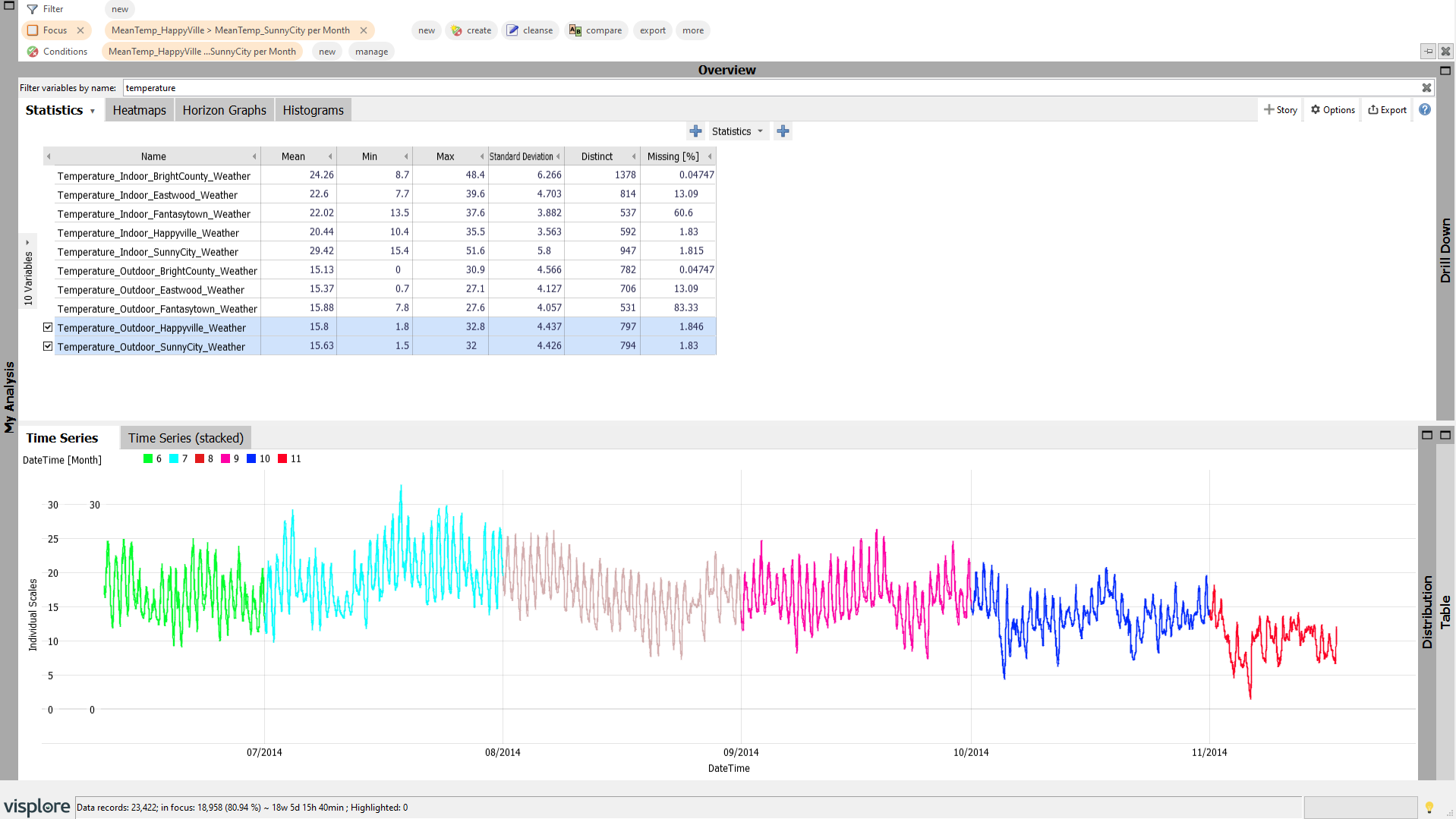The image size is (1456, 819).
Task: Switch to the Heatmaps tab
Action: [139, 110]
